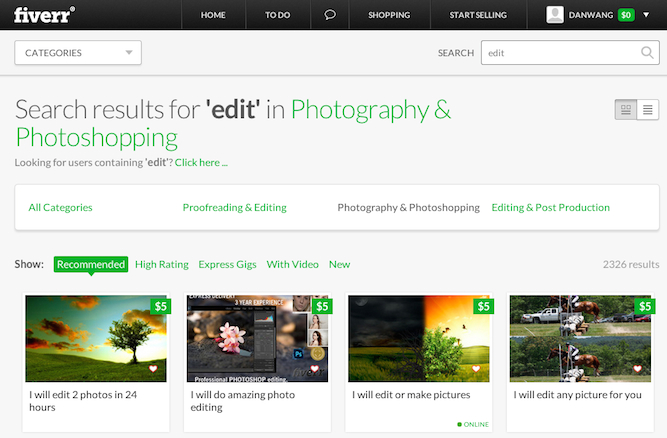Screen dimensions: 667x438
Task: Favorite the 'edit 2 photos in 24 hours' gig
Action: [153, 369]
